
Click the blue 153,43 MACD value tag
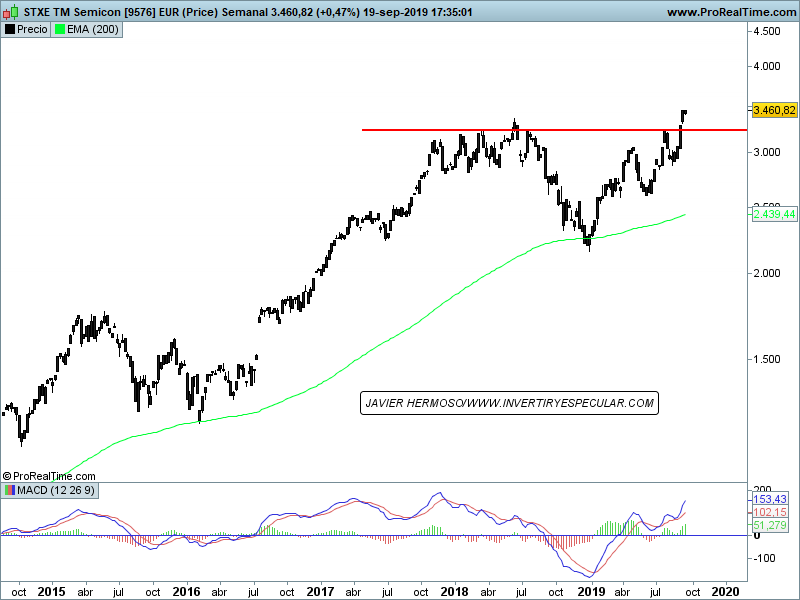[x=768, y=499]
